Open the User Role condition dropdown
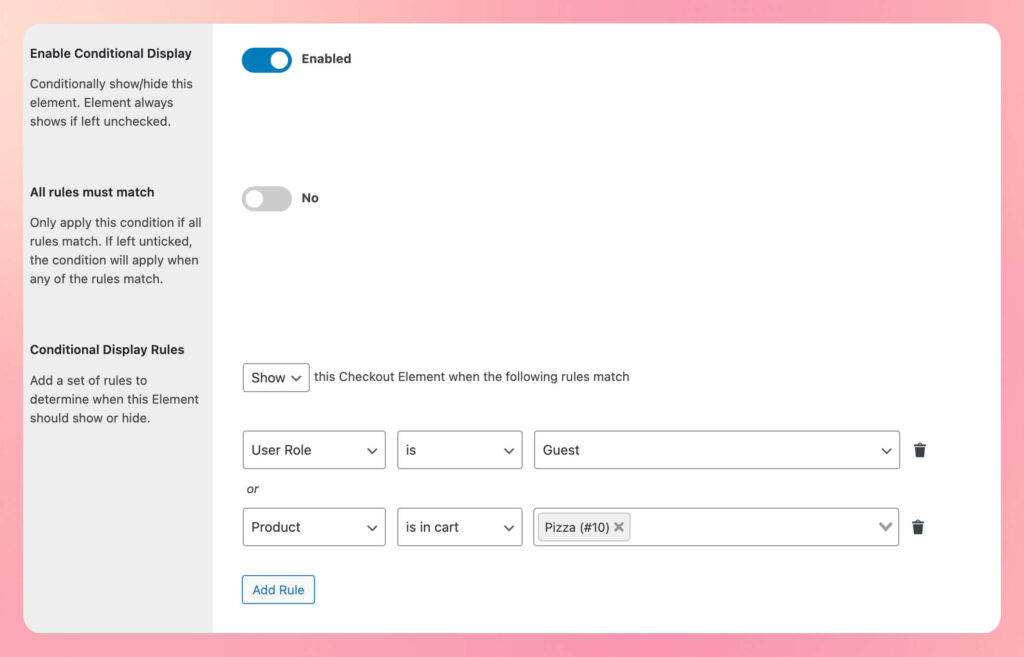This screenshot has height=657, width=1024. click(313, 449)
